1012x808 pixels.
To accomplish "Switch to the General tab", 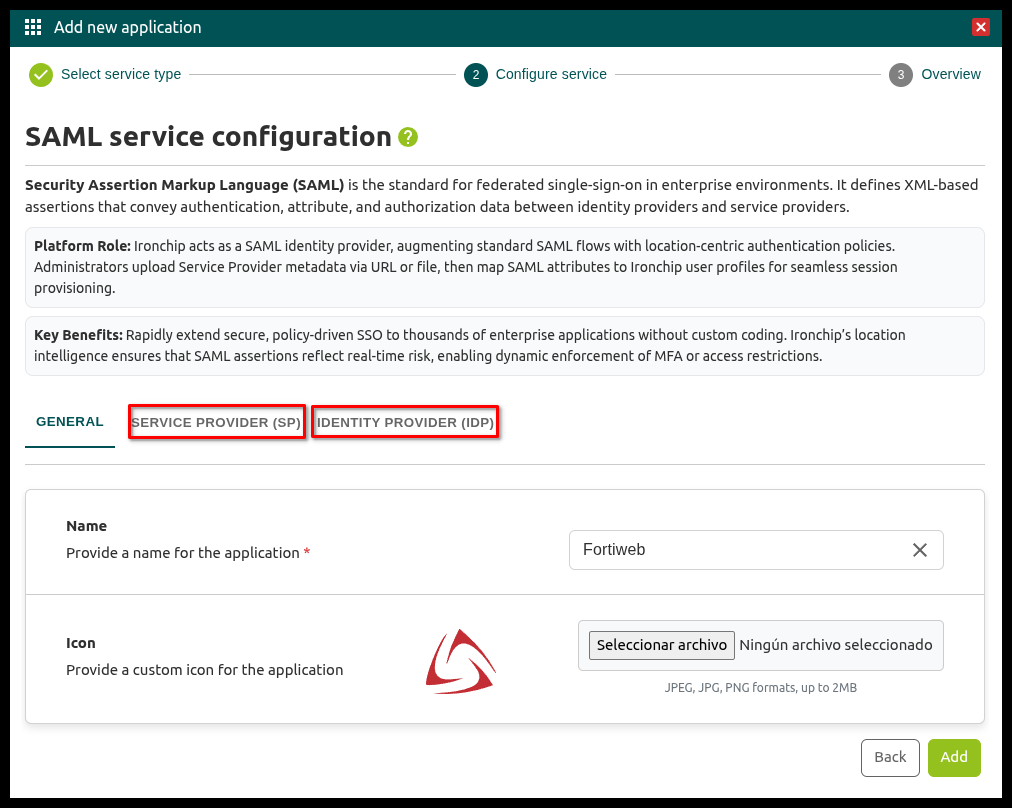I will [x=70, y=422].
